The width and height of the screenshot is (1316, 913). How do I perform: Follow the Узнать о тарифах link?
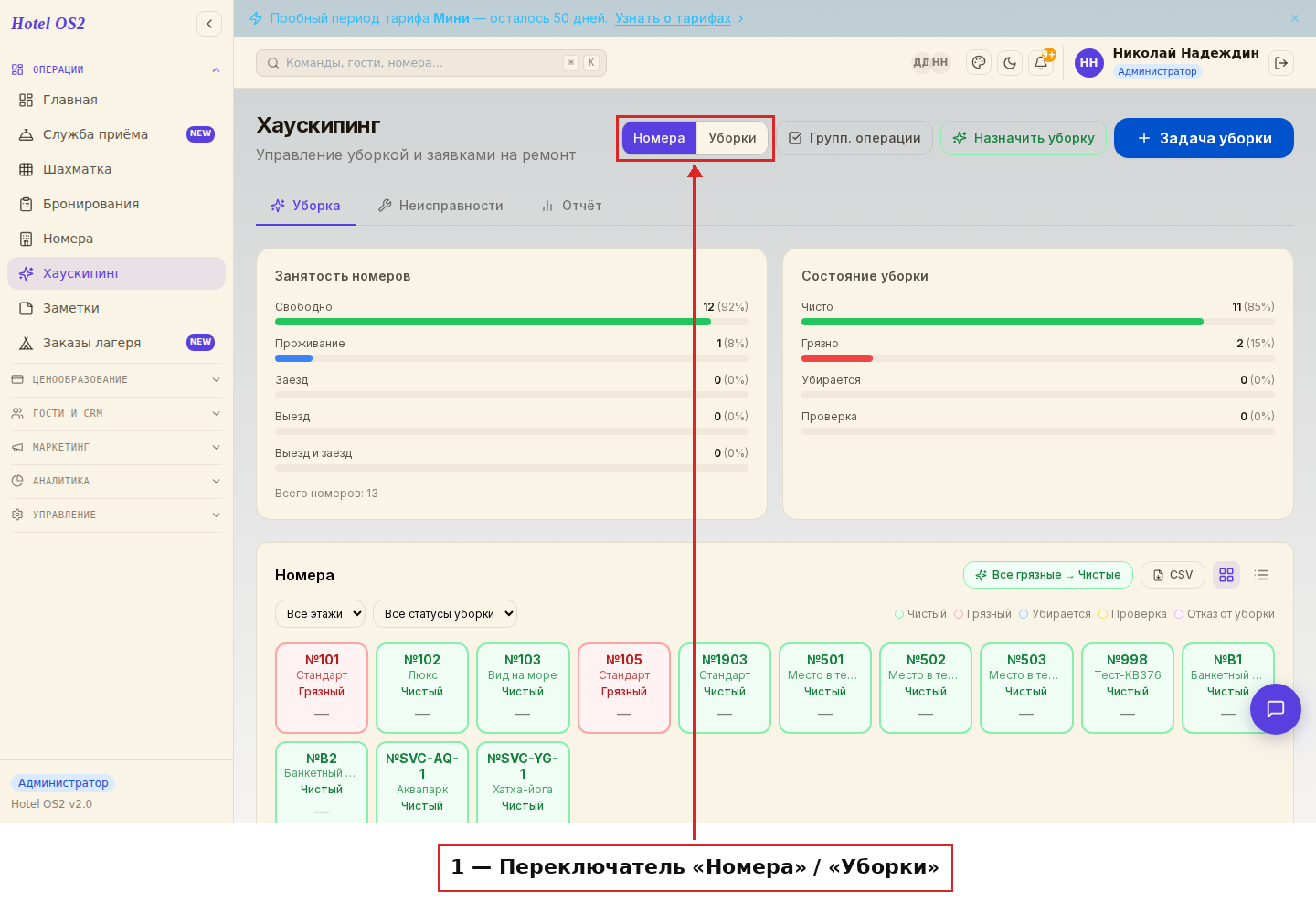tap(673, 18)
